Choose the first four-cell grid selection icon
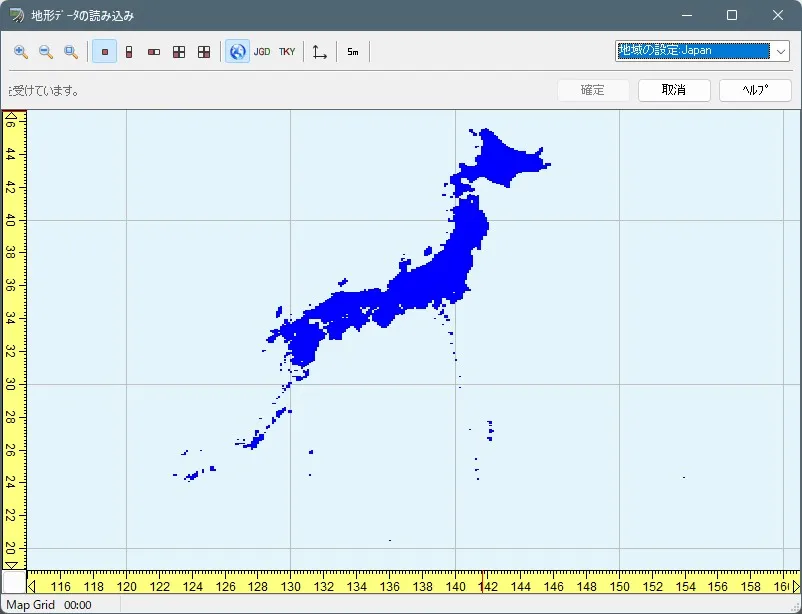802x614 pixels. click(x=179, y=52)
